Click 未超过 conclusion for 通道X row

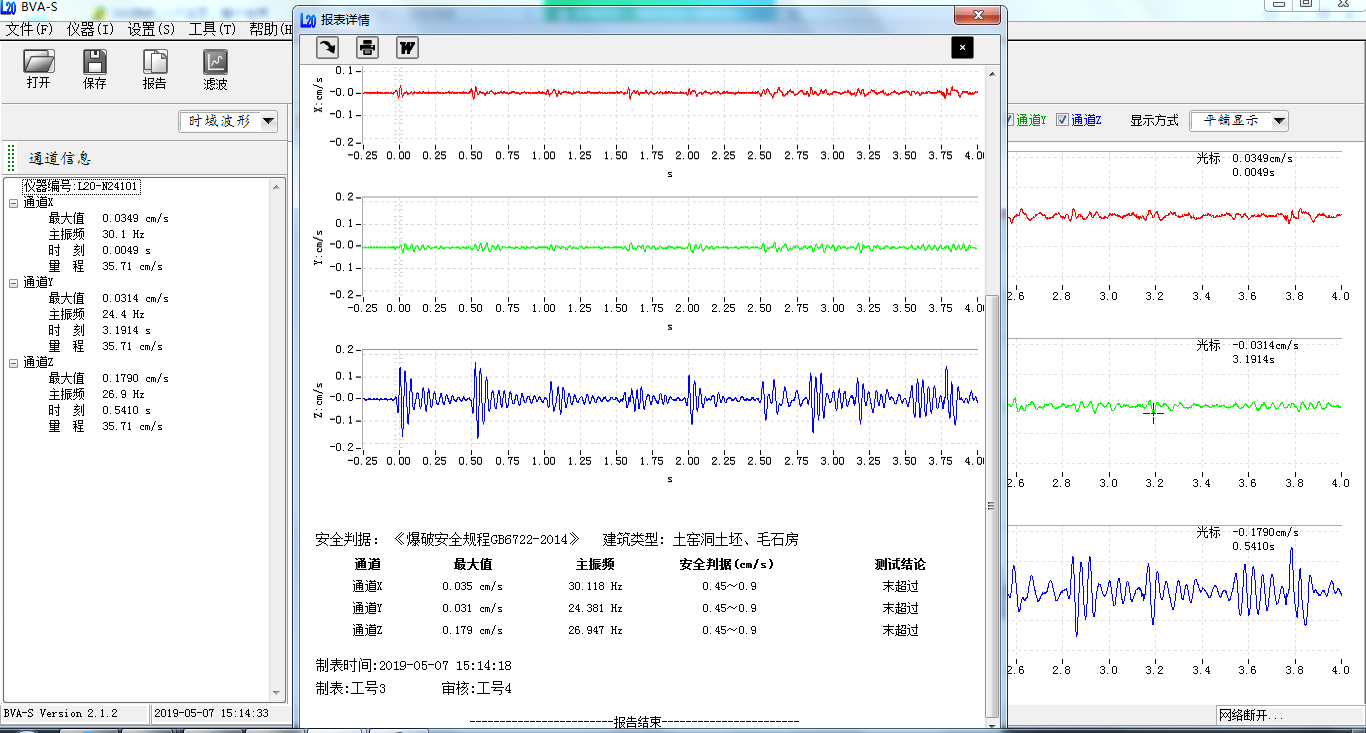click(x=900, y=586)
